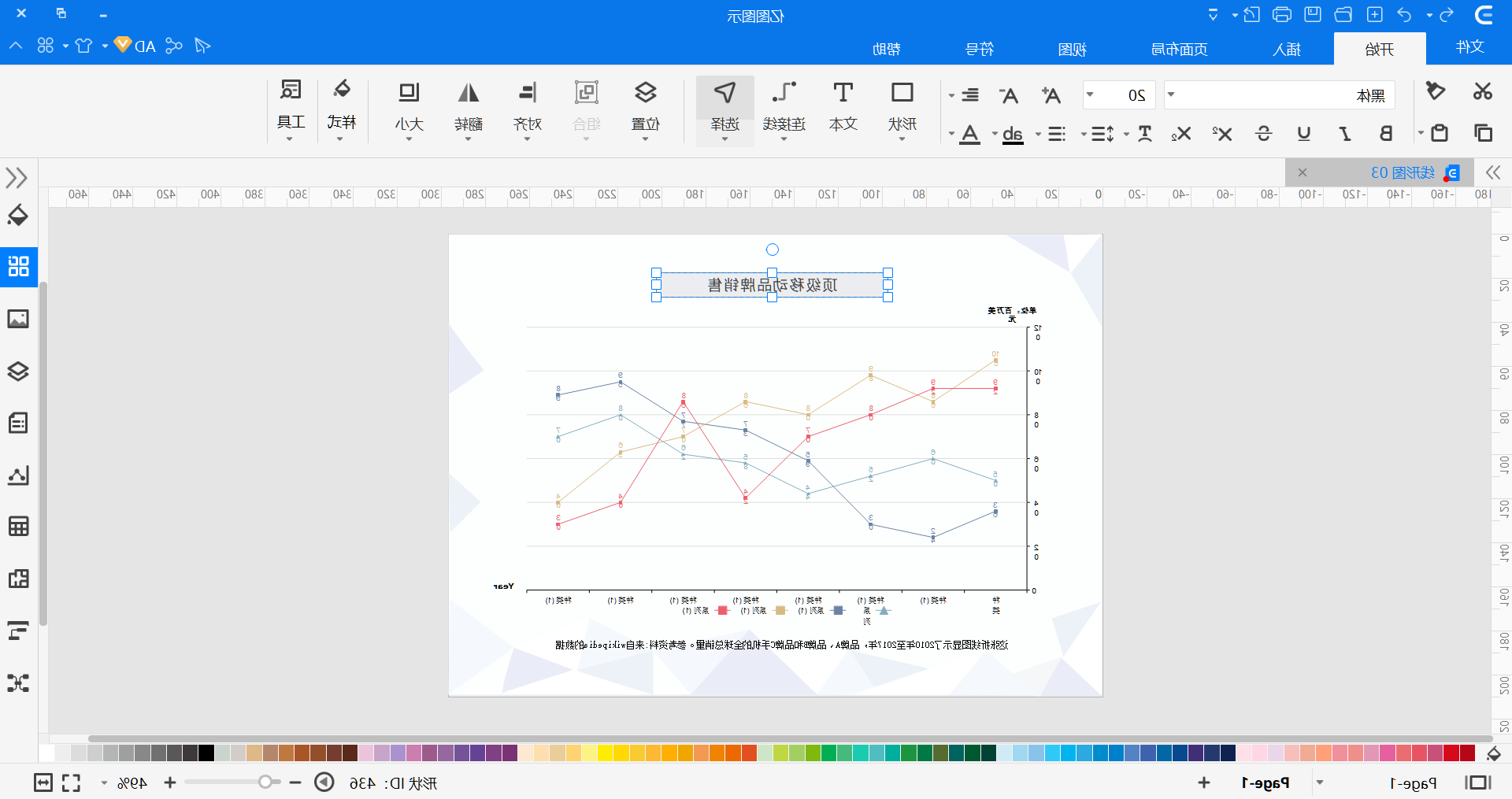Open the font size 20 dropdown arrow
Image resolution: width=1512 pixels, height=799 pixels.
tap(1090, 95)
